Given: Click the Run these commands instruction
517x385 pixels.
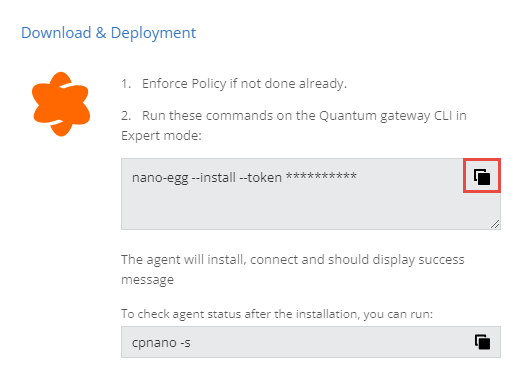Looking at the screenshot, I should pos(294,125).
